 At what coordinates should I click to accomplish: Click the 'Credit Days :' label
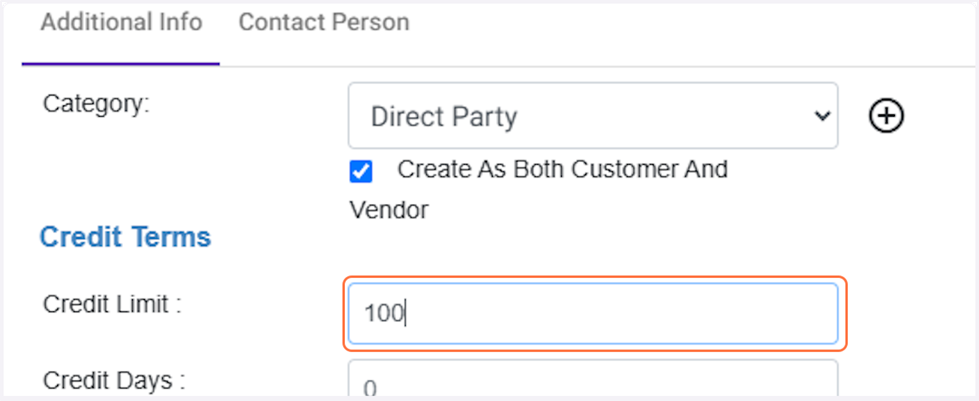click(x=114, y=381)
